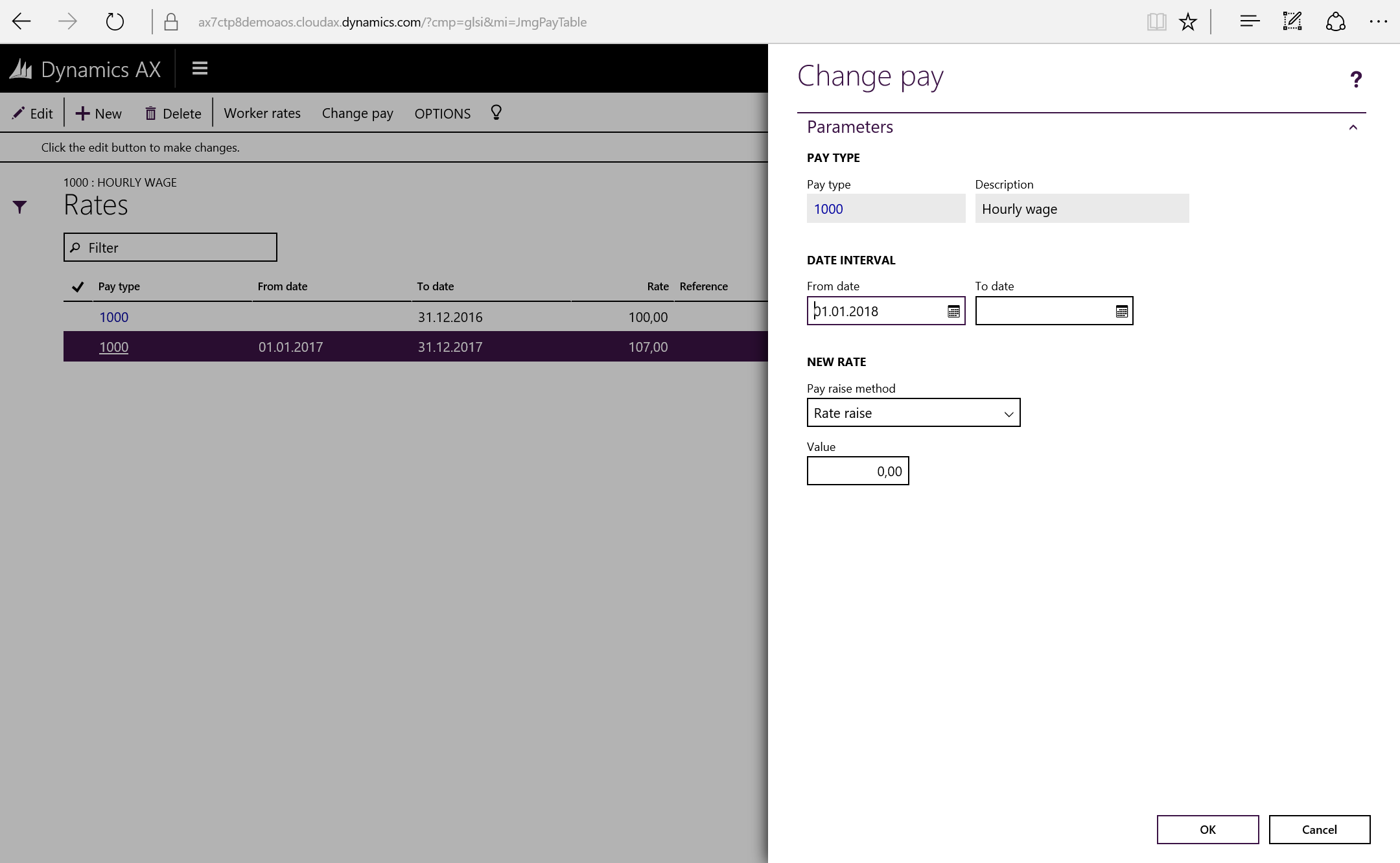
Task: Open the From date calendar picker
Action: (953, 312)
